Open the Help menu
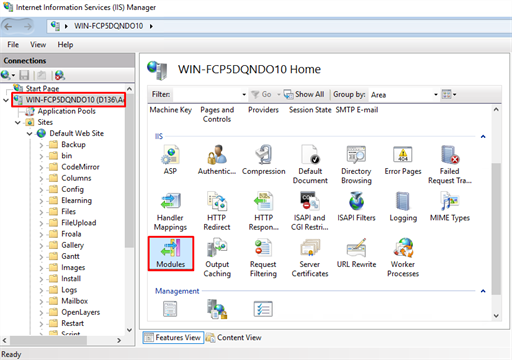This screenshot has height=360, width=512. pyautogui.click(x=65, y=45)
